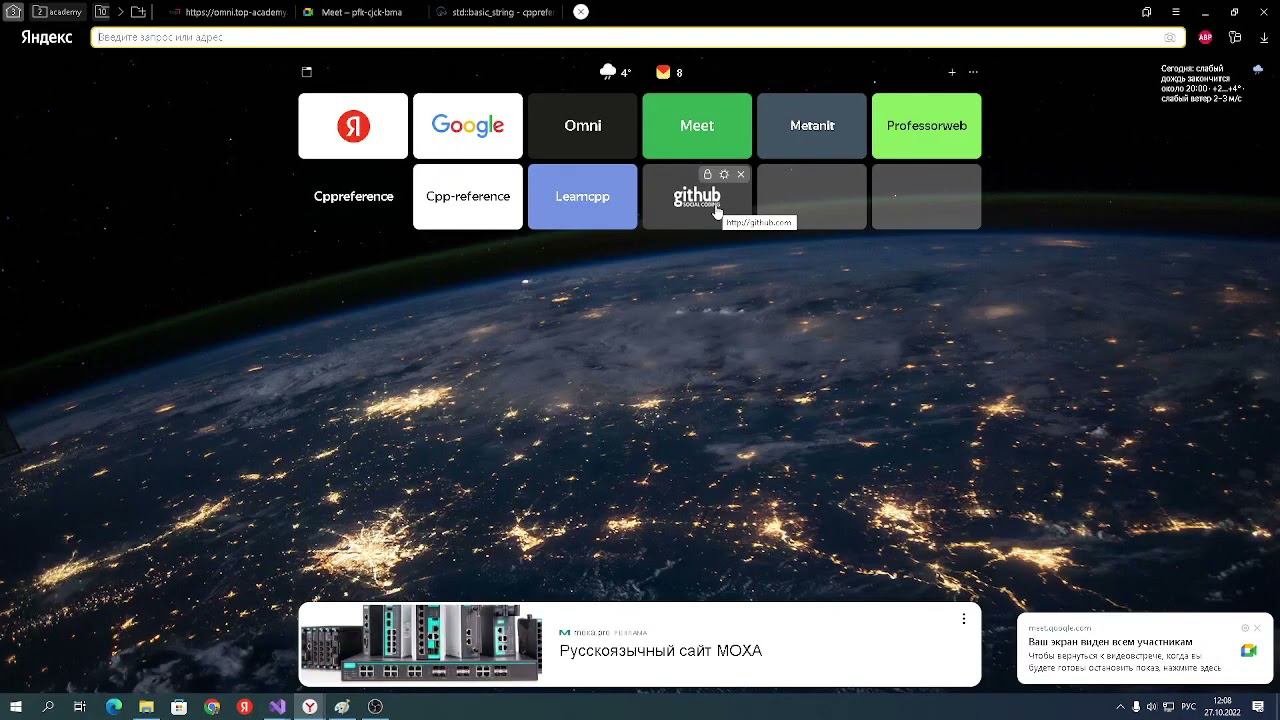Open the Windows notification center
The width and height of the screenshot is (1280, 720).
(1259, 707)
